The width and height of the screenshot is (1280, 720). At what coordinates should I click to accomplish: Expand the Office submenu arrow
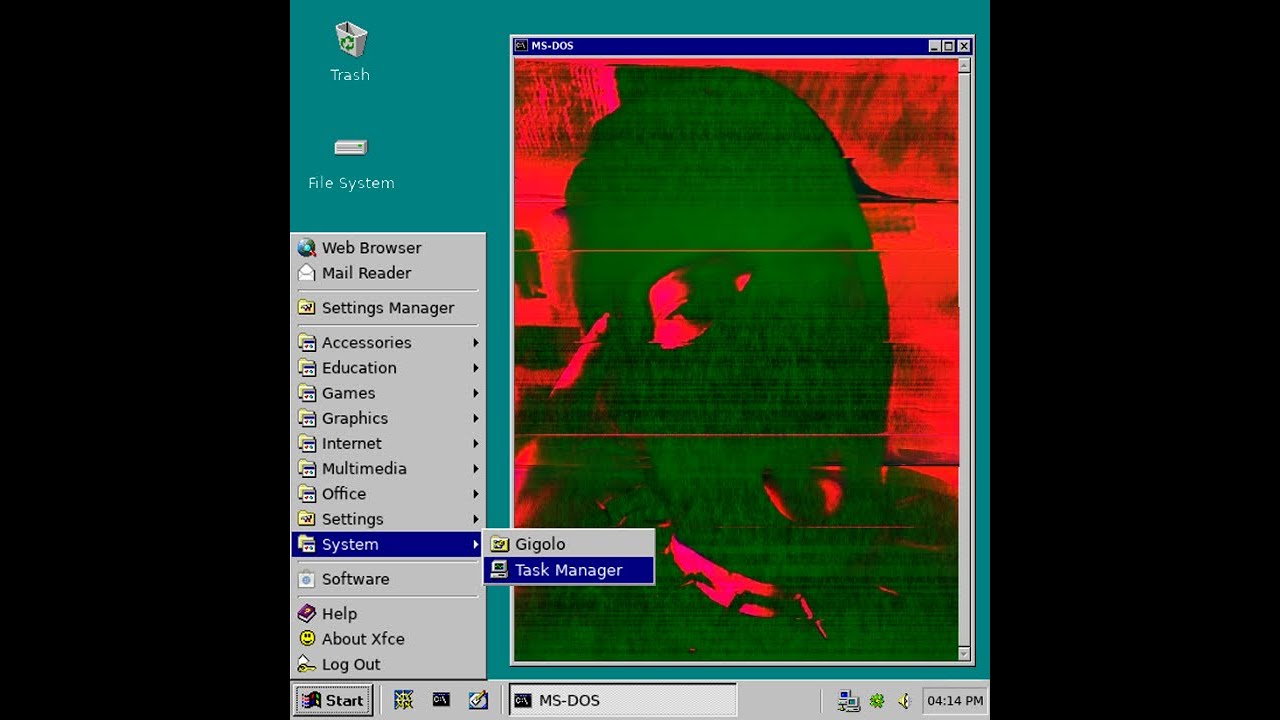(x=476, y=494)
